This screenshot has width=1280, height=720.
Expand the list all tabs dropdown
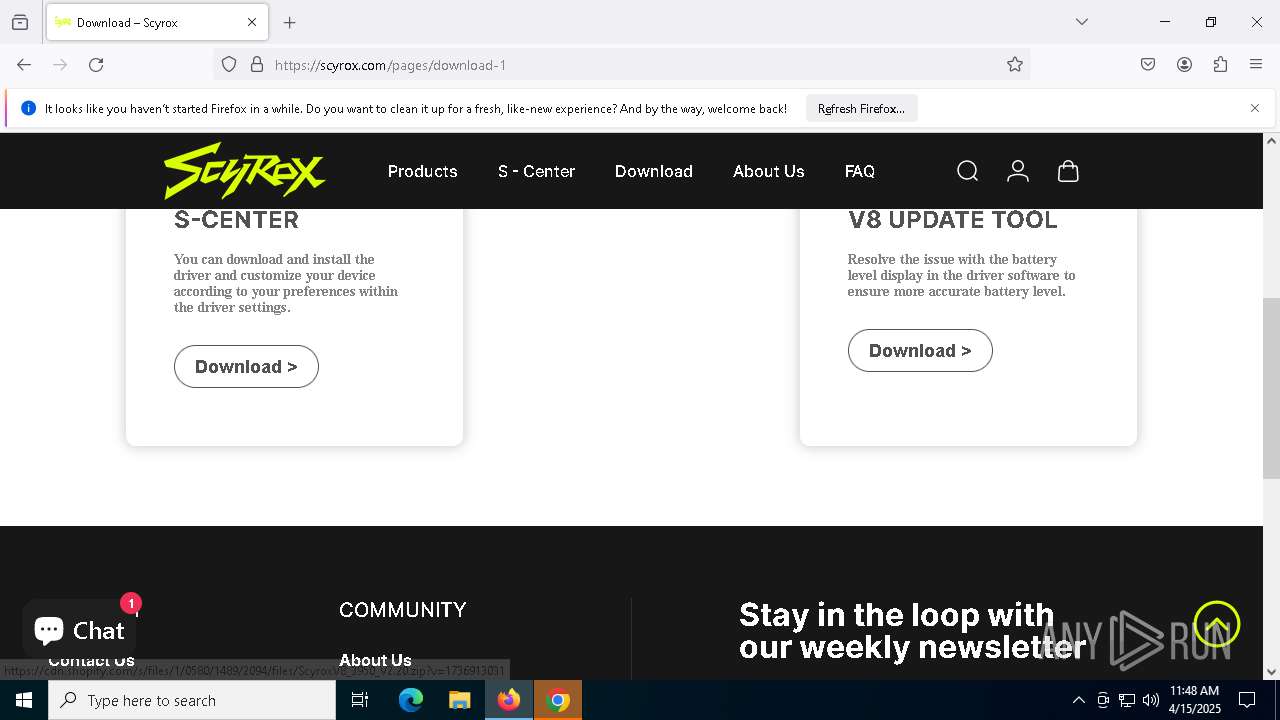coord(1082,22)
